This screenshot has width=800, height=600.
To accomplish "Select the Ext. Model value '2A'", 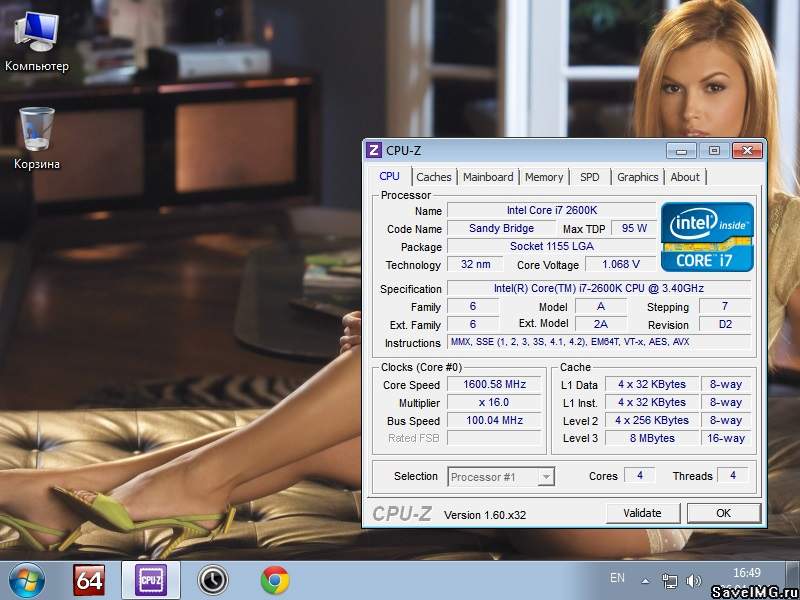I will tap(601, 324).
